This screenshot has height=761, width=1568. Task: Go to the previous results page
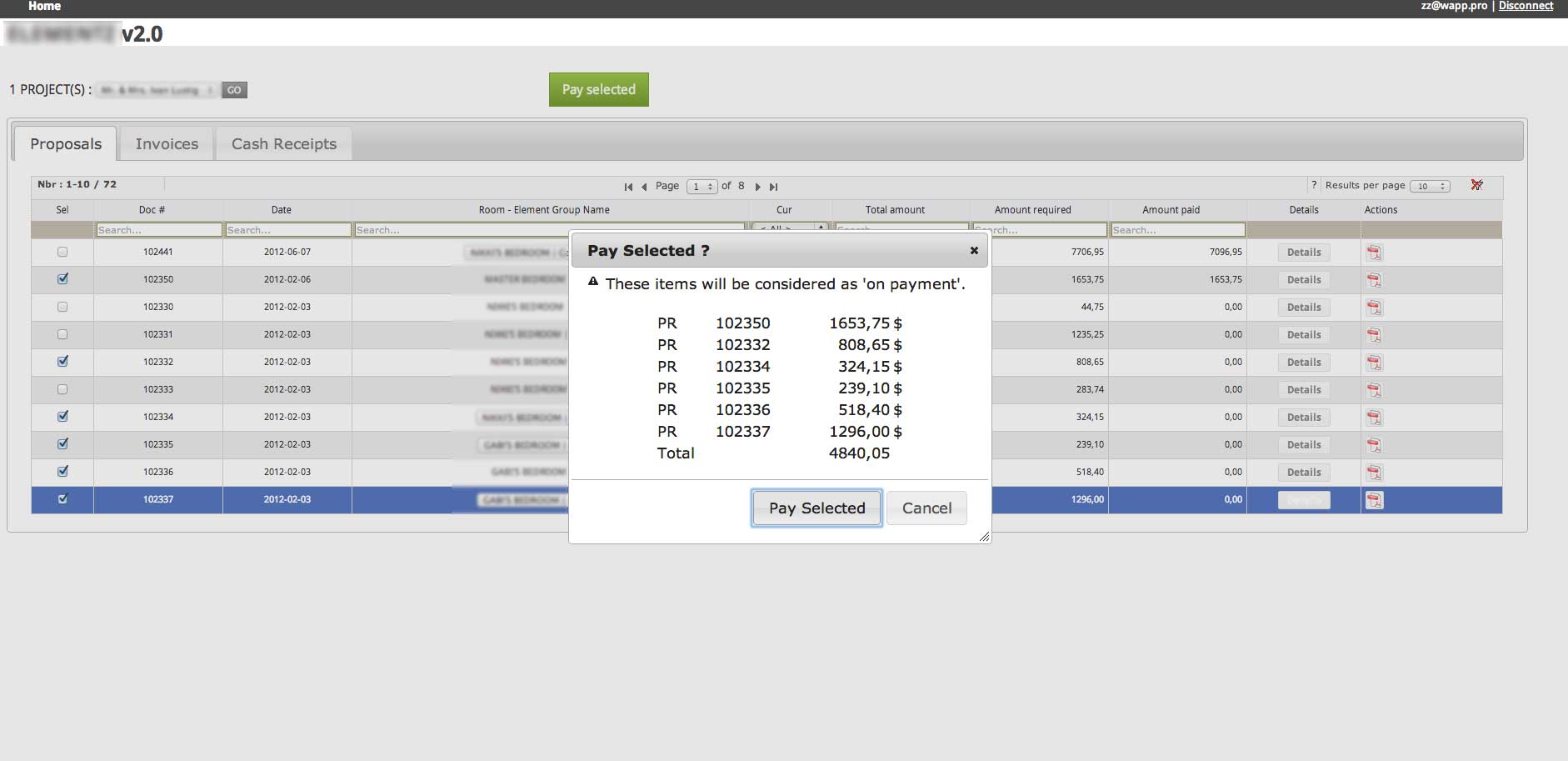pyautogui.click(x=644, y=187)
